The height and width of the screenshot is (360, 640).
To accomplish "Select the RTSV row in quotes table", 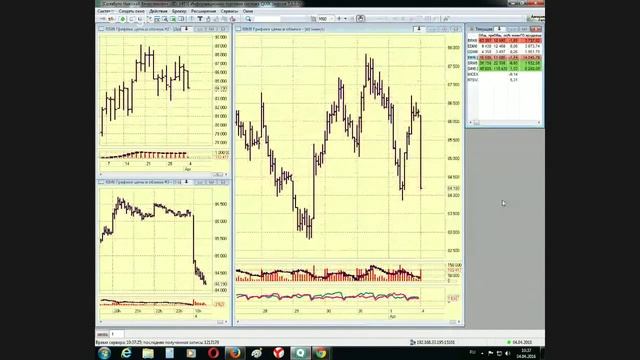I will (x=504, y=80).
